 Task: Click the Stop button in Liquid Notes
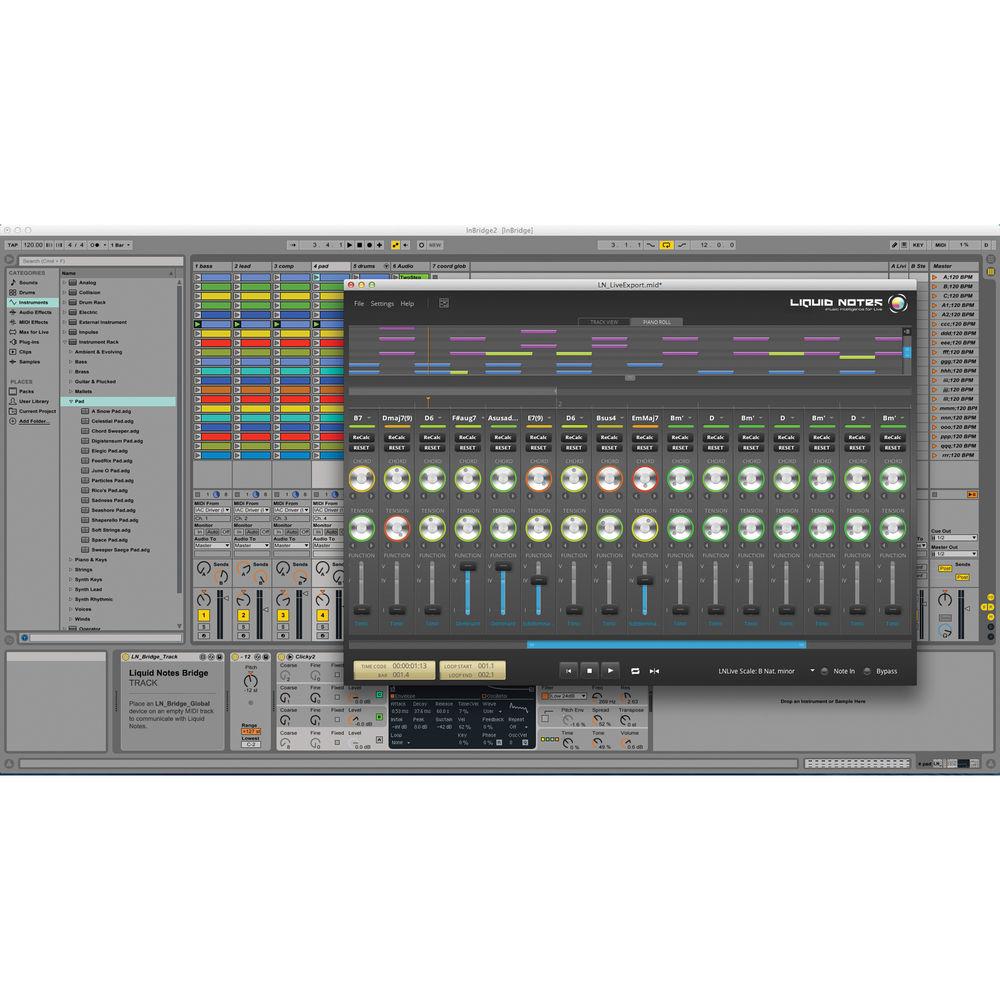click(589, 671)
